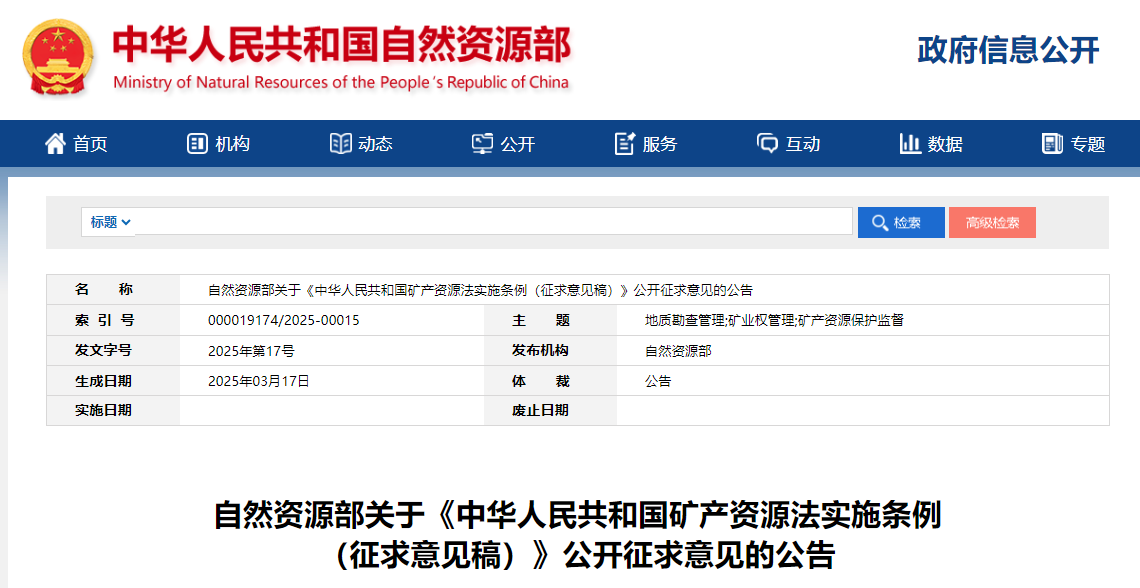1140x588 pixels.
Task: Click the open-book icon beside 动态
Action: click(x=340, y=143)
